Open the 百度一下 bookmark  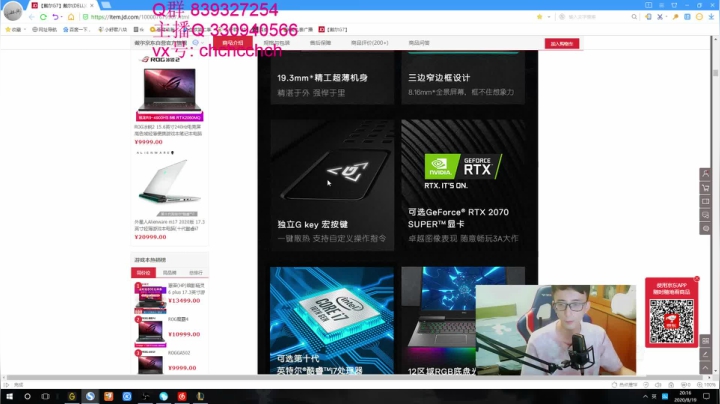(x=76, y=29)
